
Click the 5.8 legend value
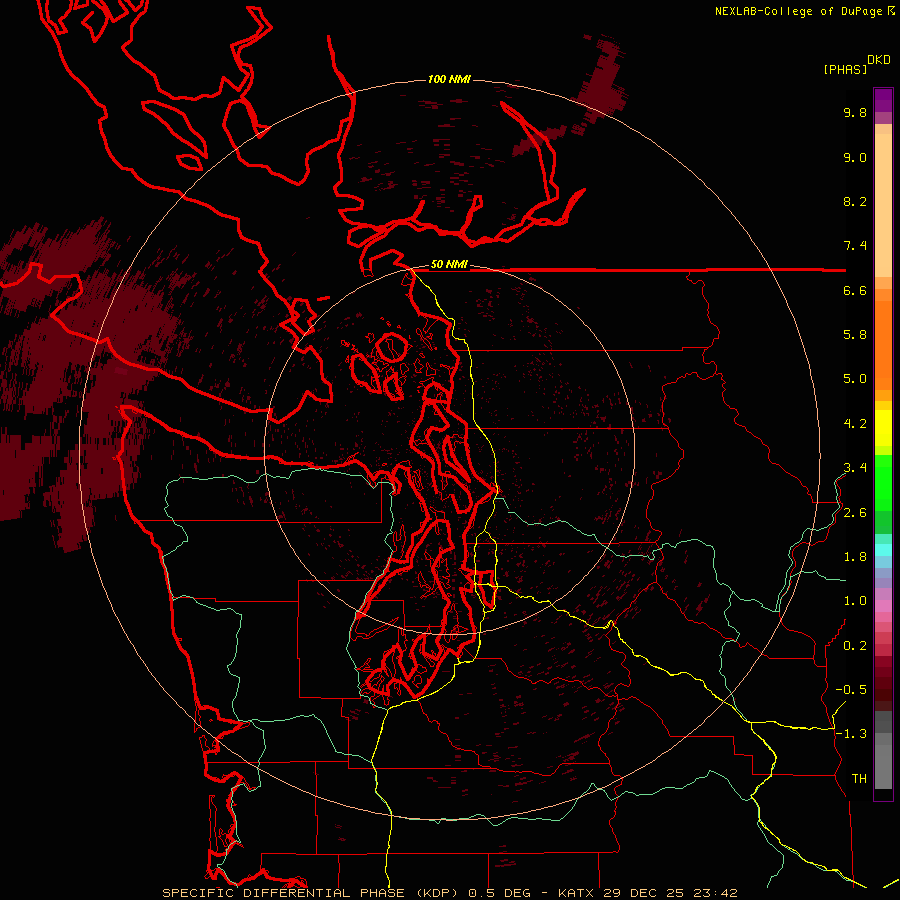click(x=855, y=335)
